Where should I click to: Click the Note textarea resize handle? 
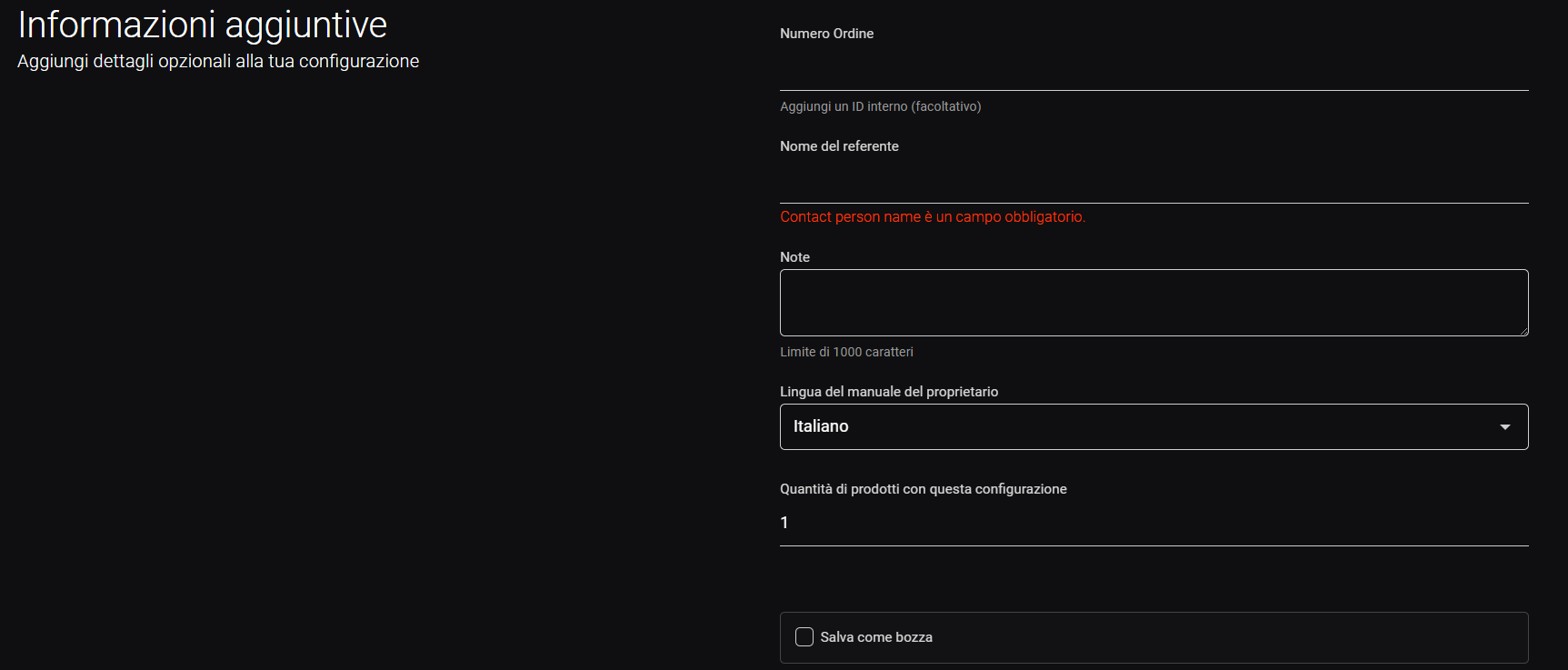point(1523,330)
